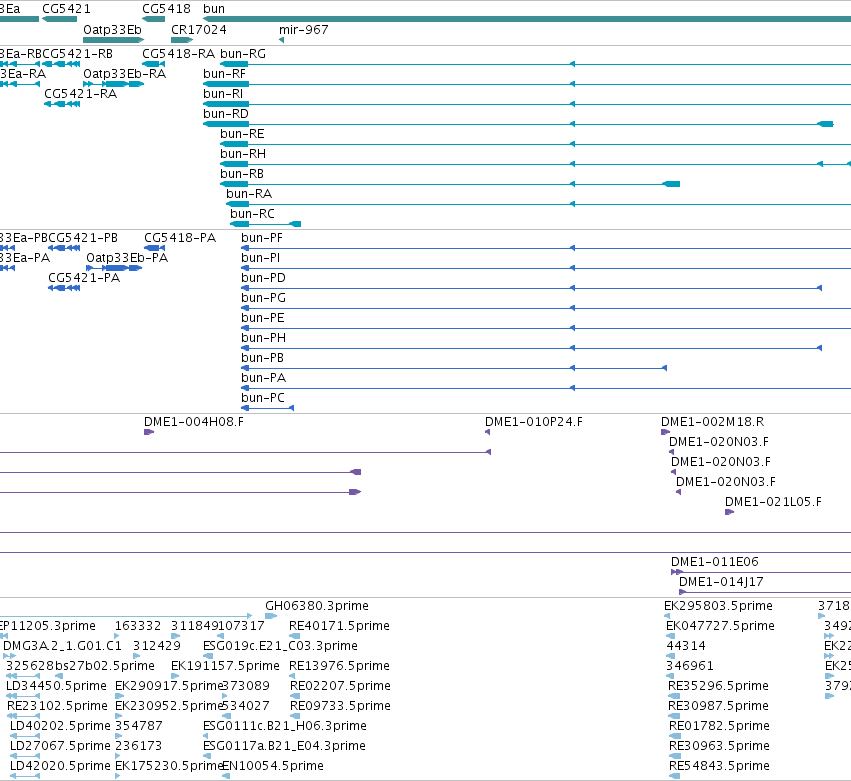Image resolution: width=851 pixels, height=781 pixels.
Task: Click the ESG0117a.B21_E04.3prime label
Action: 284,746
